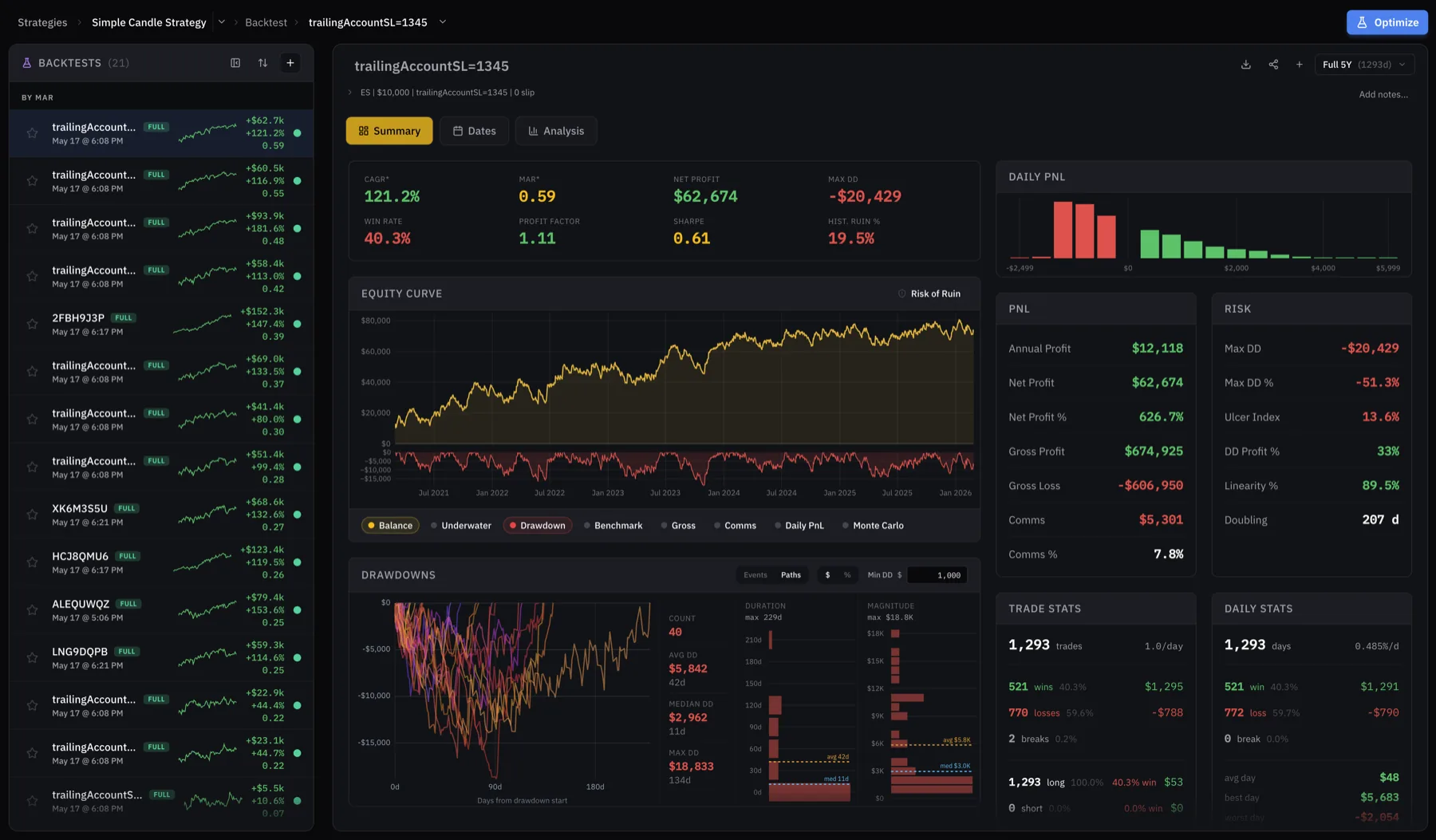Viewport: 1436px width, 840px height.
Task: Star the ALEQUWQZ backtest
Action: pyautogui.click(x=32, y=610)
